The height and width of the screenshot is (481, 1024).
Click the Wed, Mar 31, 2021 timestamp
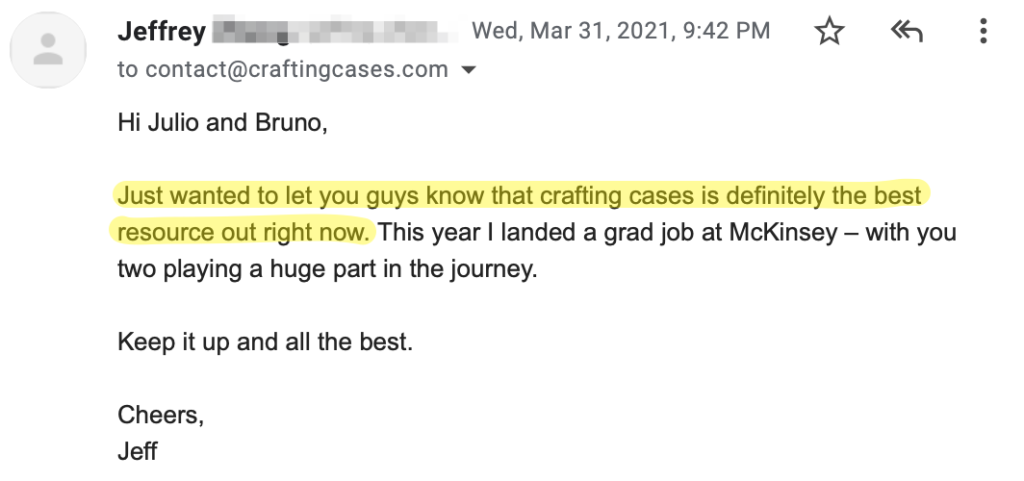[x=620, y=31]
